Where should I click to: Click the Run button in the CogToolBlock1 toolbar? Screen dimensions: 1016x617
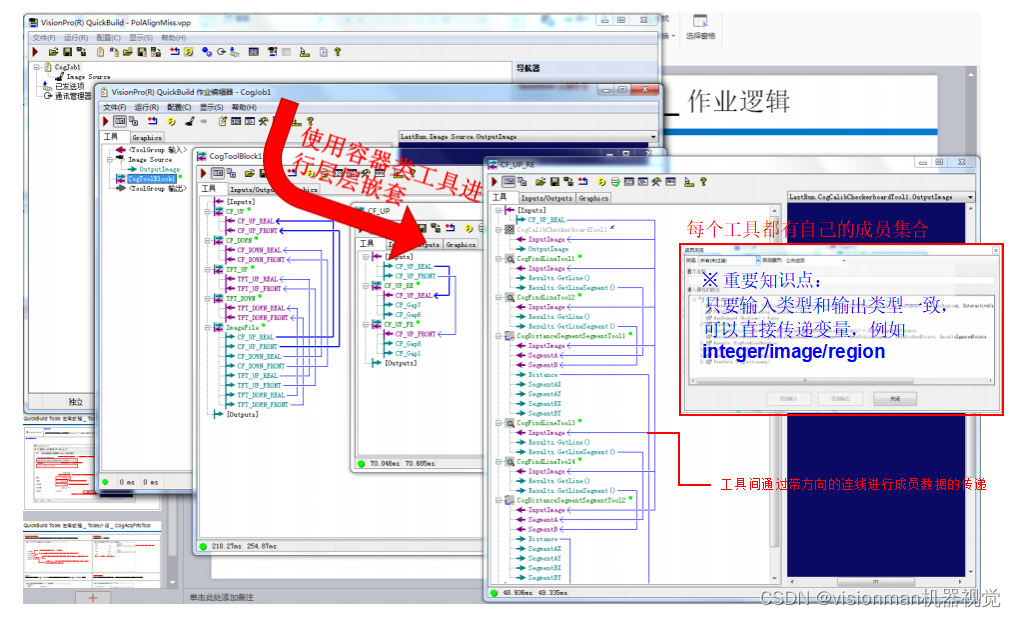point(203,172)
